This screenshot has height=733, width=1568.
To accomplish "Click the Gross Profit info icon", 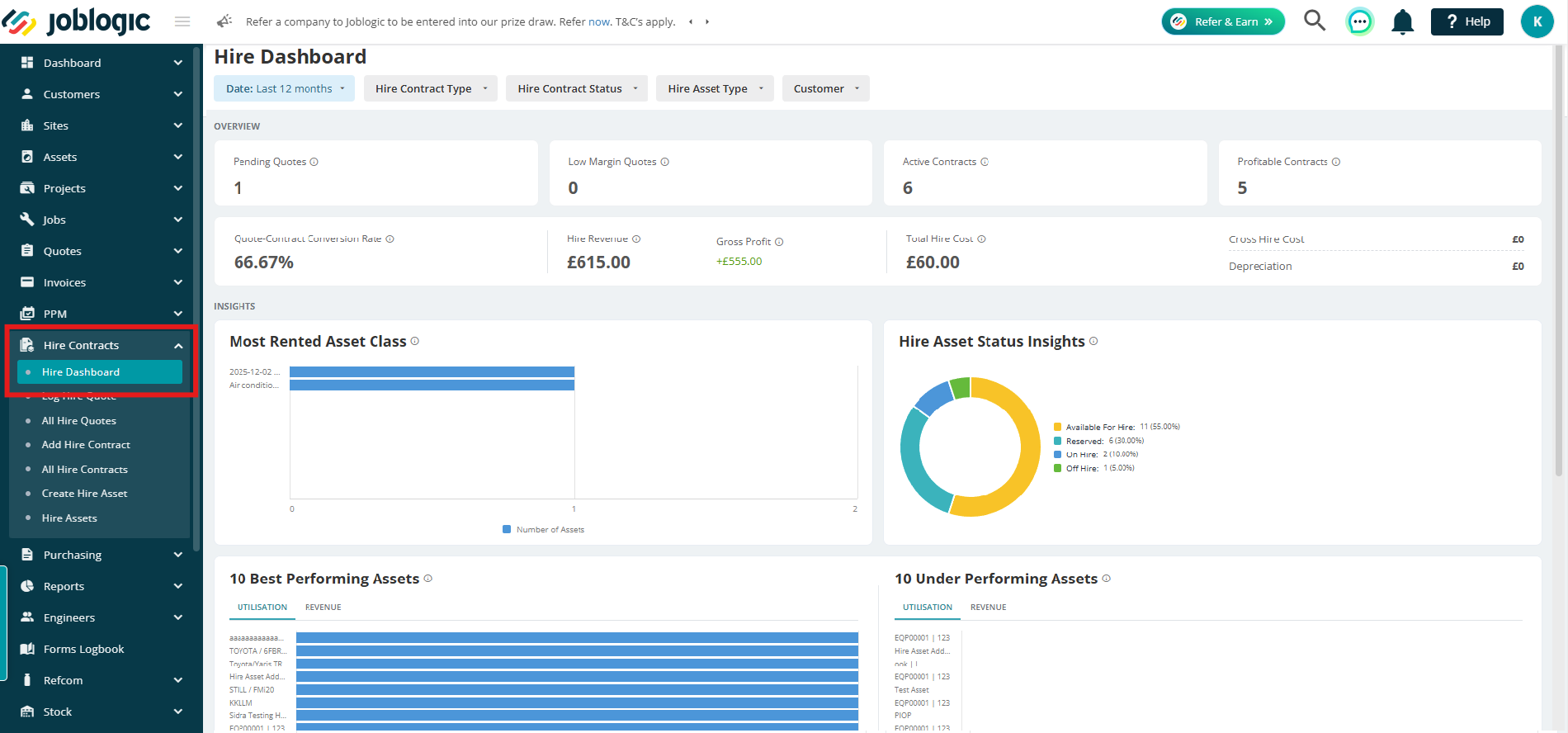I will coord(779,242).
